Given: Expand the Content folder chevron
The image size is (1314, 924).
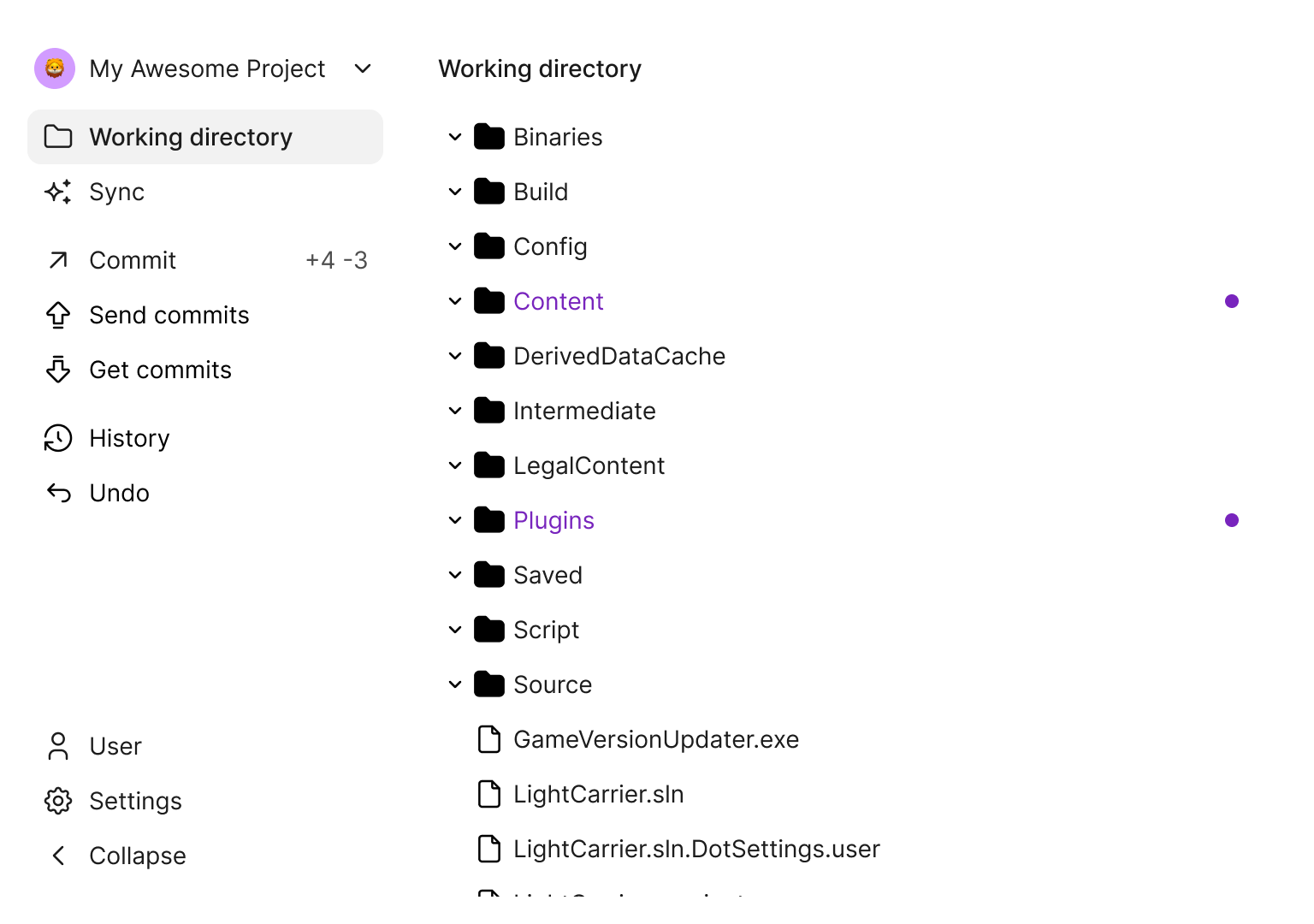Looking at the screenshot, I should pyautogui.click(x=455, y=301).
